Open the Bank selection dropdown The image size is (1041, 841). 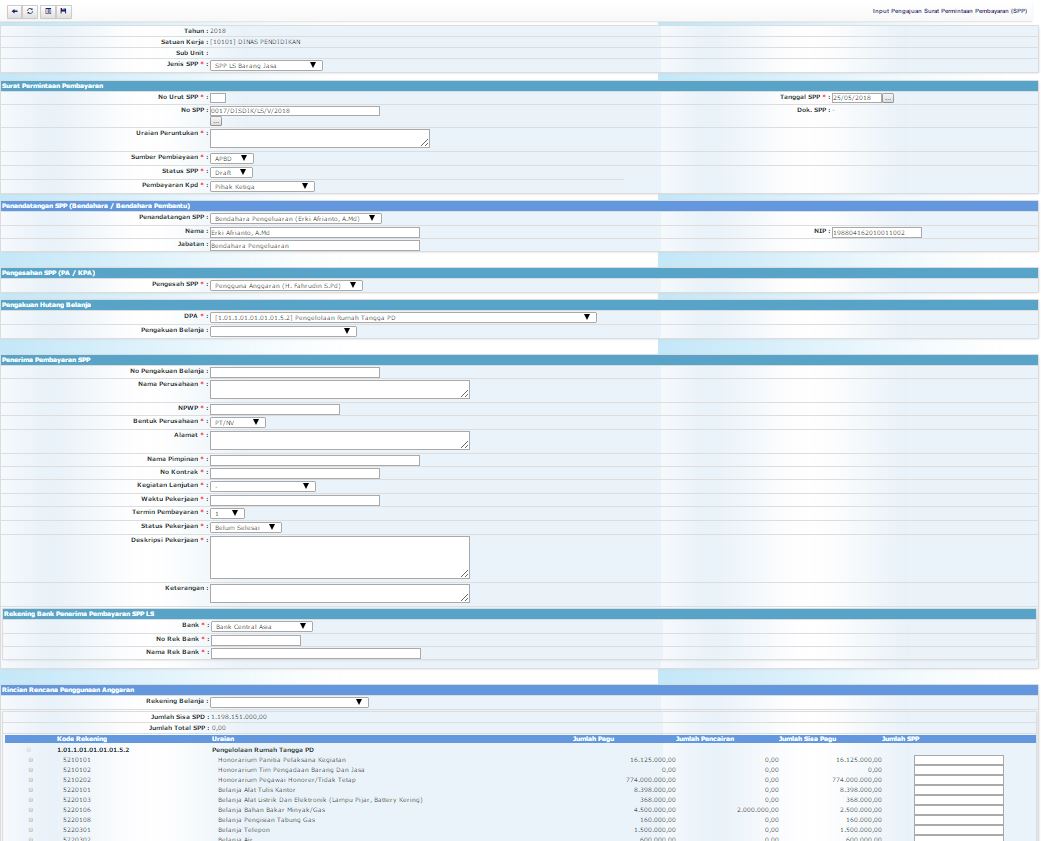tap(261, 627)
